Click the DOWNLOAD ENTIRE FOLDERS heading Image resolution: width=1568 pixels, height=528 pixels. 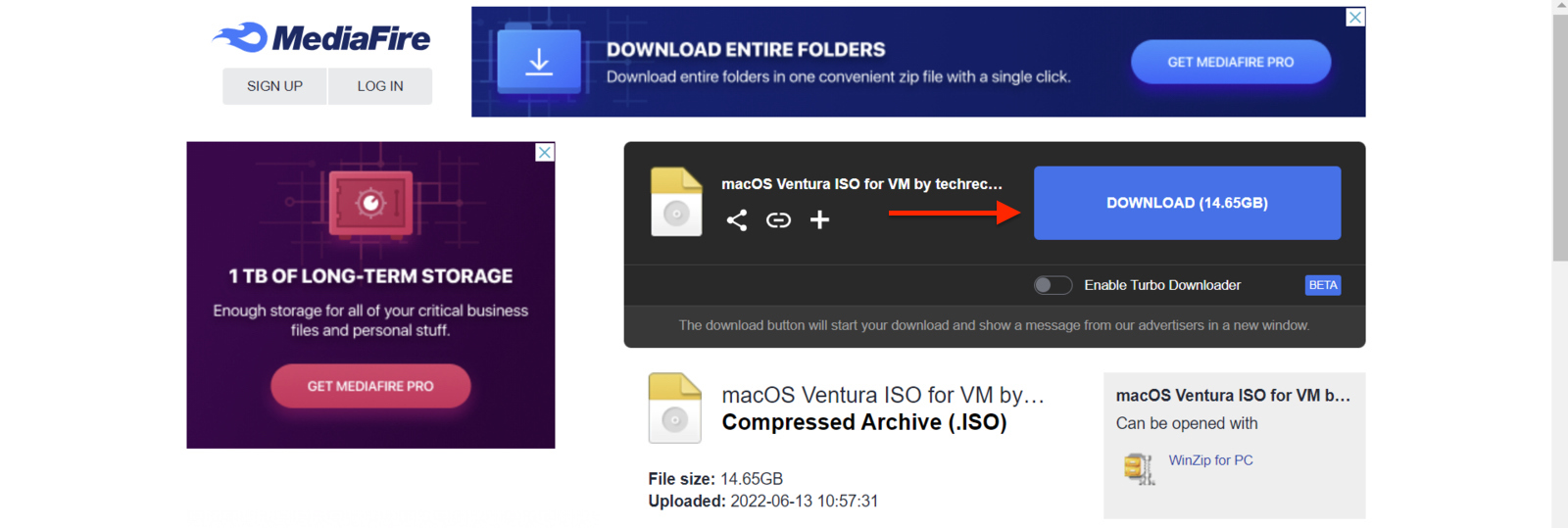[x=746, y=49]
